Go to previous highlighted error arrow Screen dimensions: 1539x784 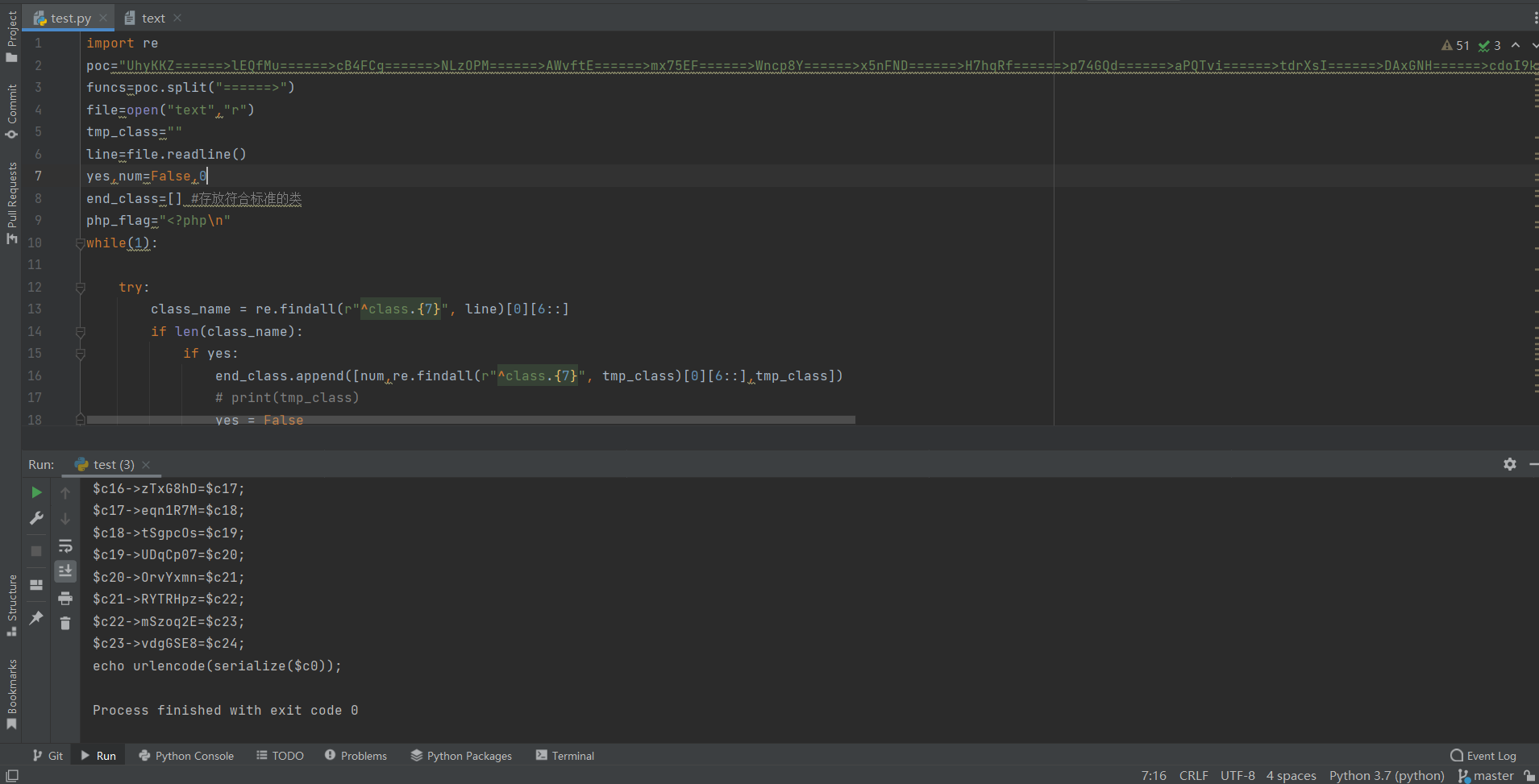tap(1516, 46)
